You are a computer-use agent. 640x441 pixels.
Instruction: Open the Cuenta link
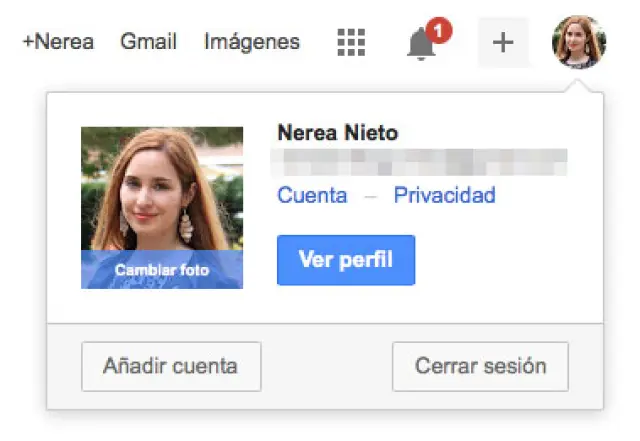pos(312,195)
